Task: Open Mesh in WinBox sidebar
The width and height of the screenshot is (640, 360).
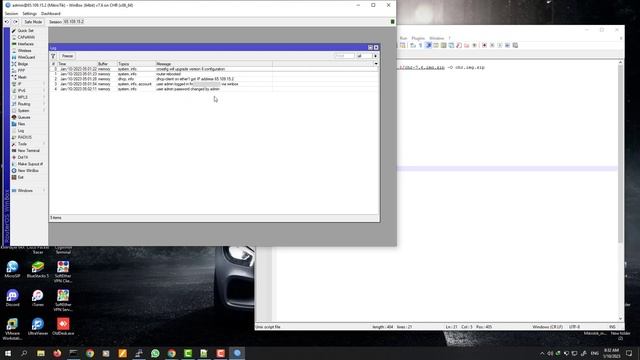Action: [x=22, y=77]
